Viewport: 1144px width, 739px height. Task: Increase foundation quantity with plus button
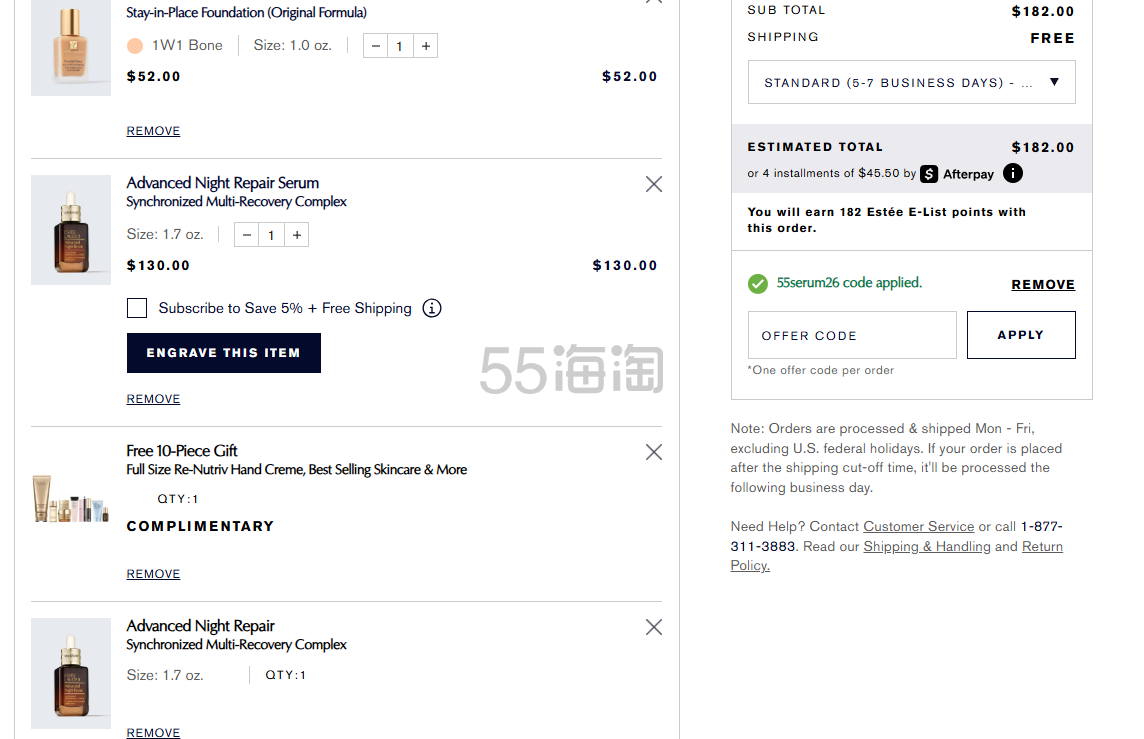[x=426, y=46]
